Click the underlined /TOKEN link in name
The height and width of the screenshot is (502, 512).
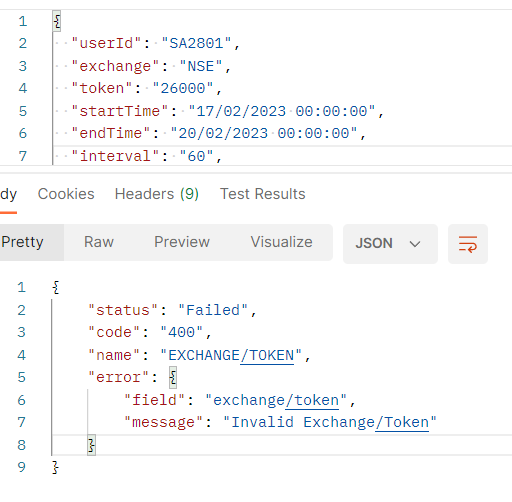(x=267, y=355)
